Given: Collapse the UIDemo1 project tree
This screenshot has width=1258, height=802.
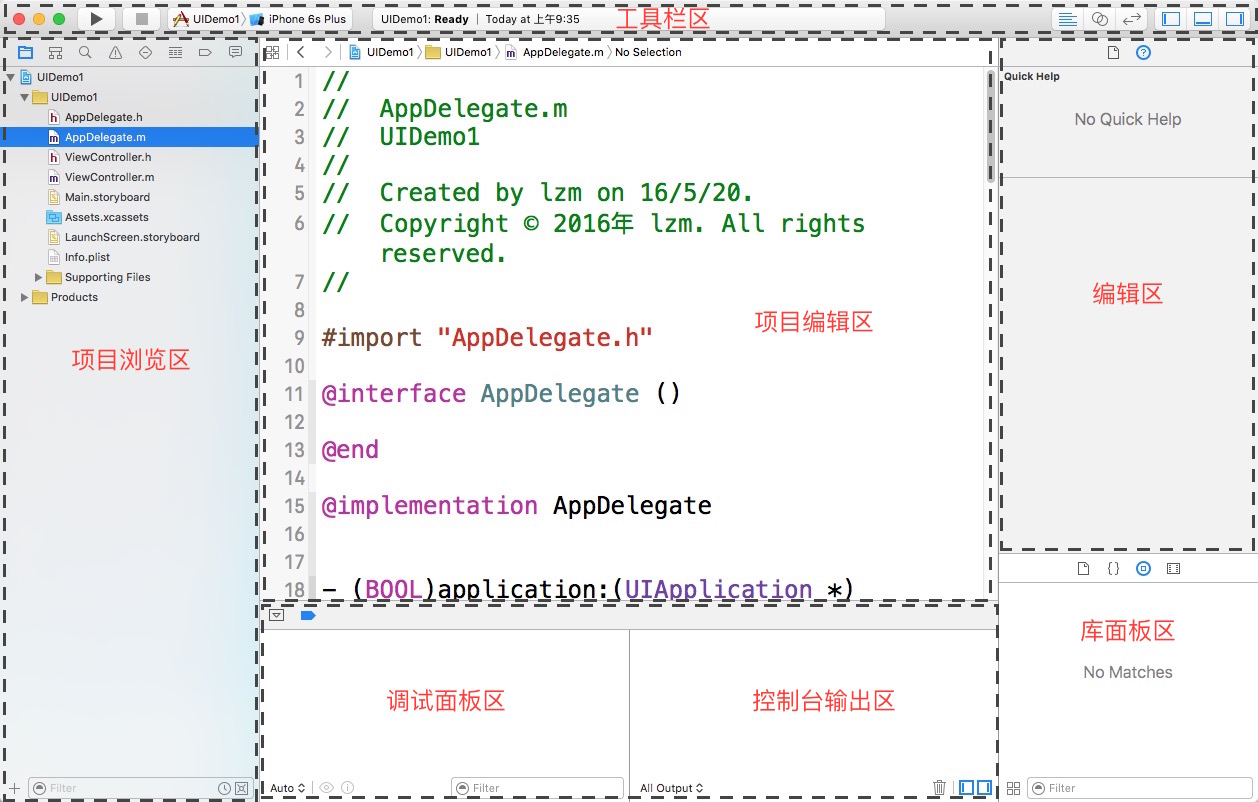Looking at the screenshot, I should (x=11, y=77).
